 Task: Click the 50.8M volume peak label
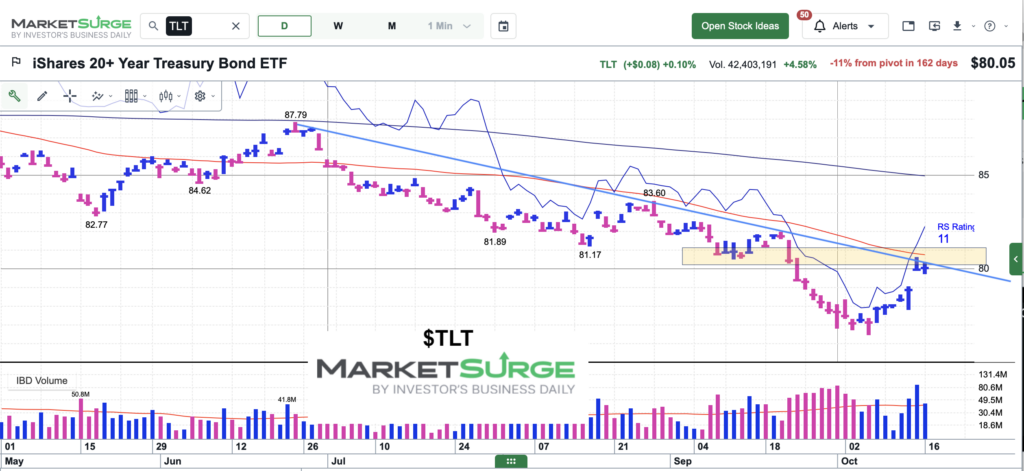coord(81,394)
